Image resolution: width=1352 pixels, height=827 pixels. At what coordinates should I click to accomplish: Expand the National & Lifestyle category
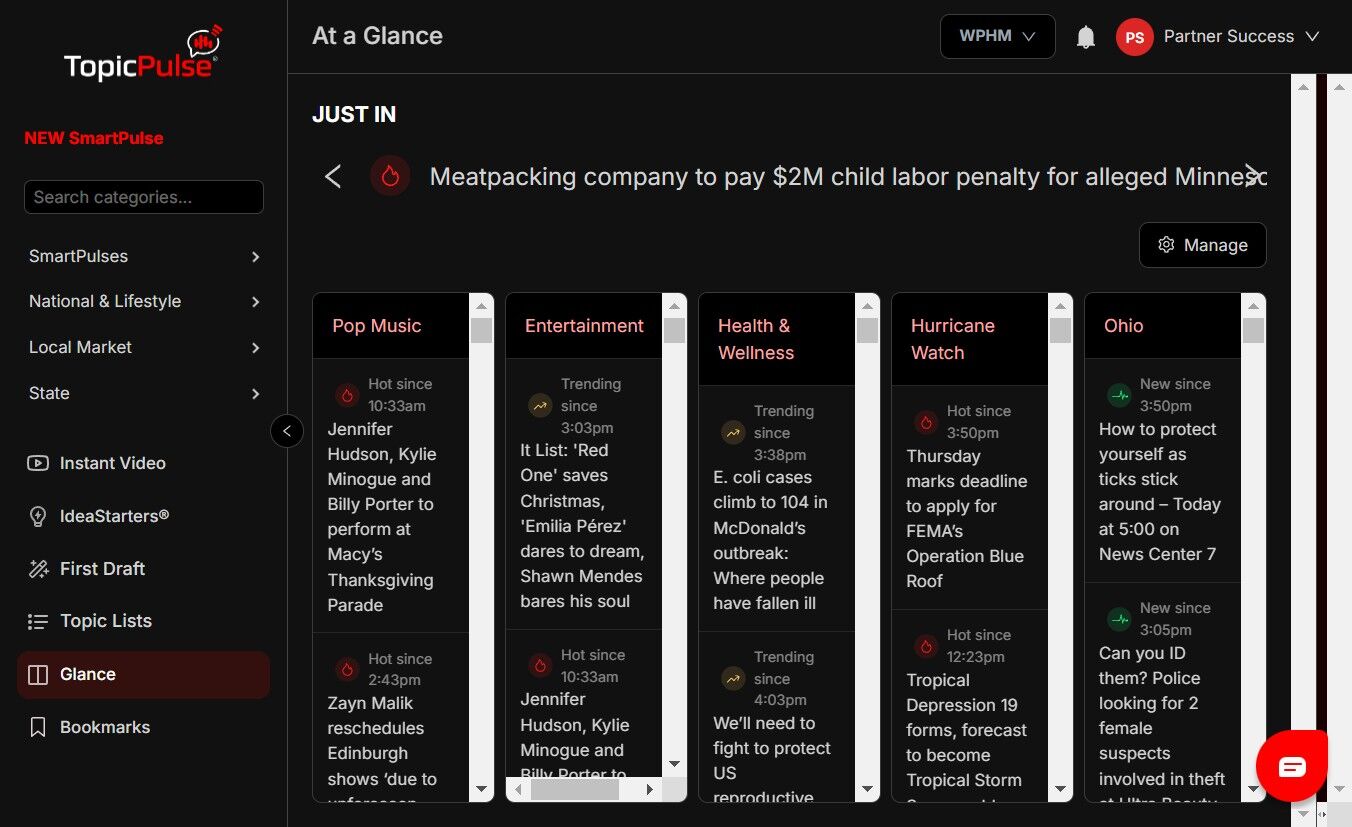[x=144, y=301]
